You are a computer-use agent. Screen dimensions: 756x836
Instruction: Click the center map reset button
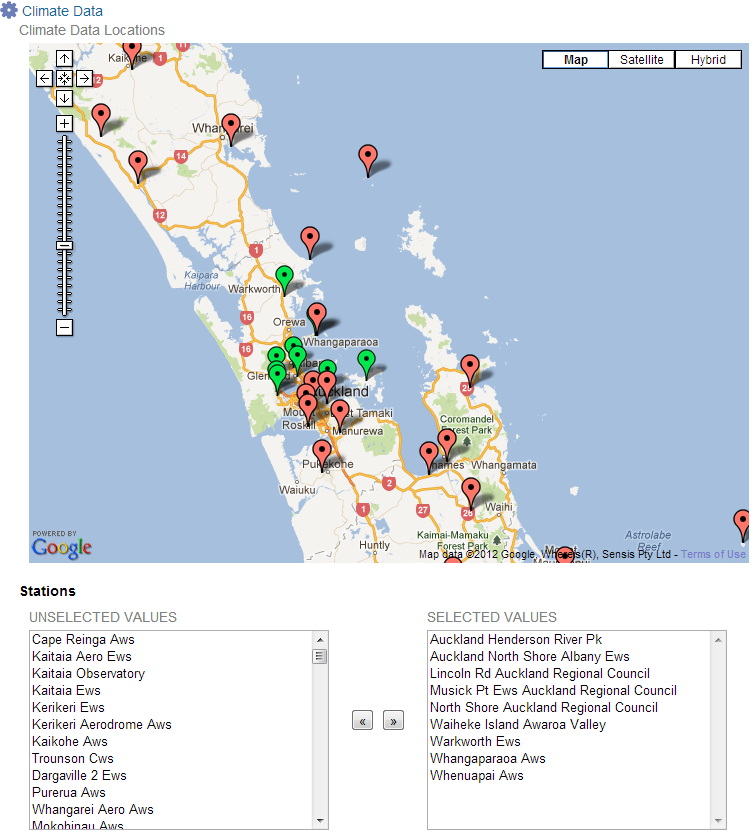64,78
